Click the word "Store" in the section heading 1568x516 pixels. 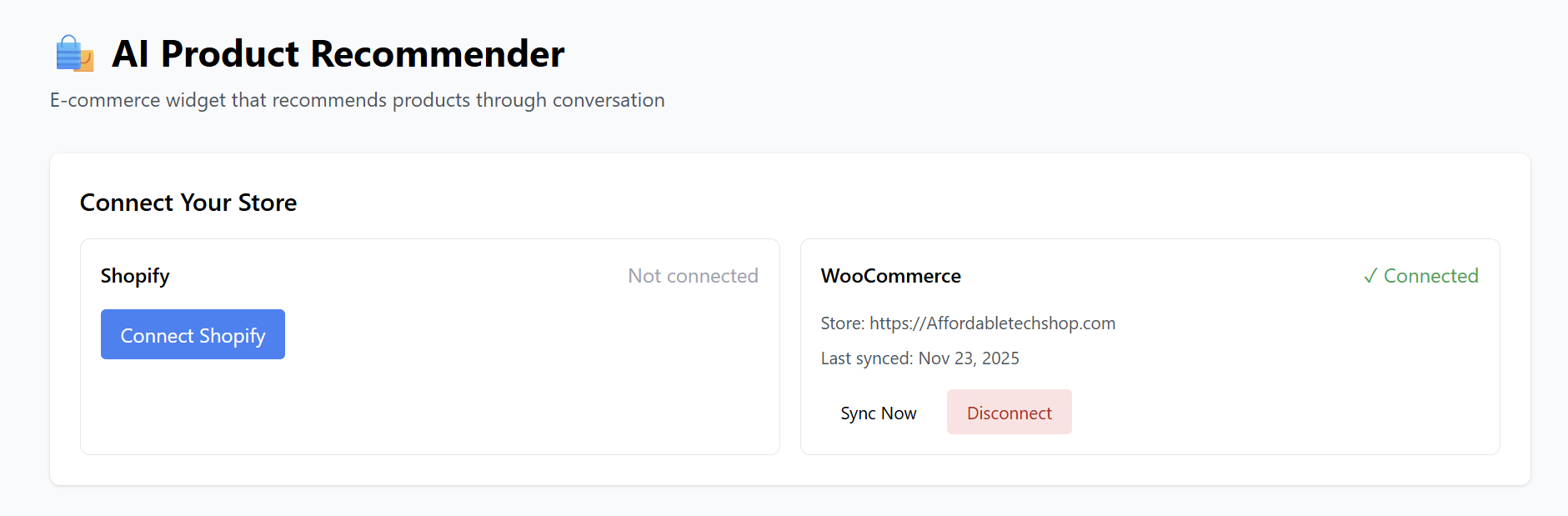pyautogui.click(x=267, y=203)
